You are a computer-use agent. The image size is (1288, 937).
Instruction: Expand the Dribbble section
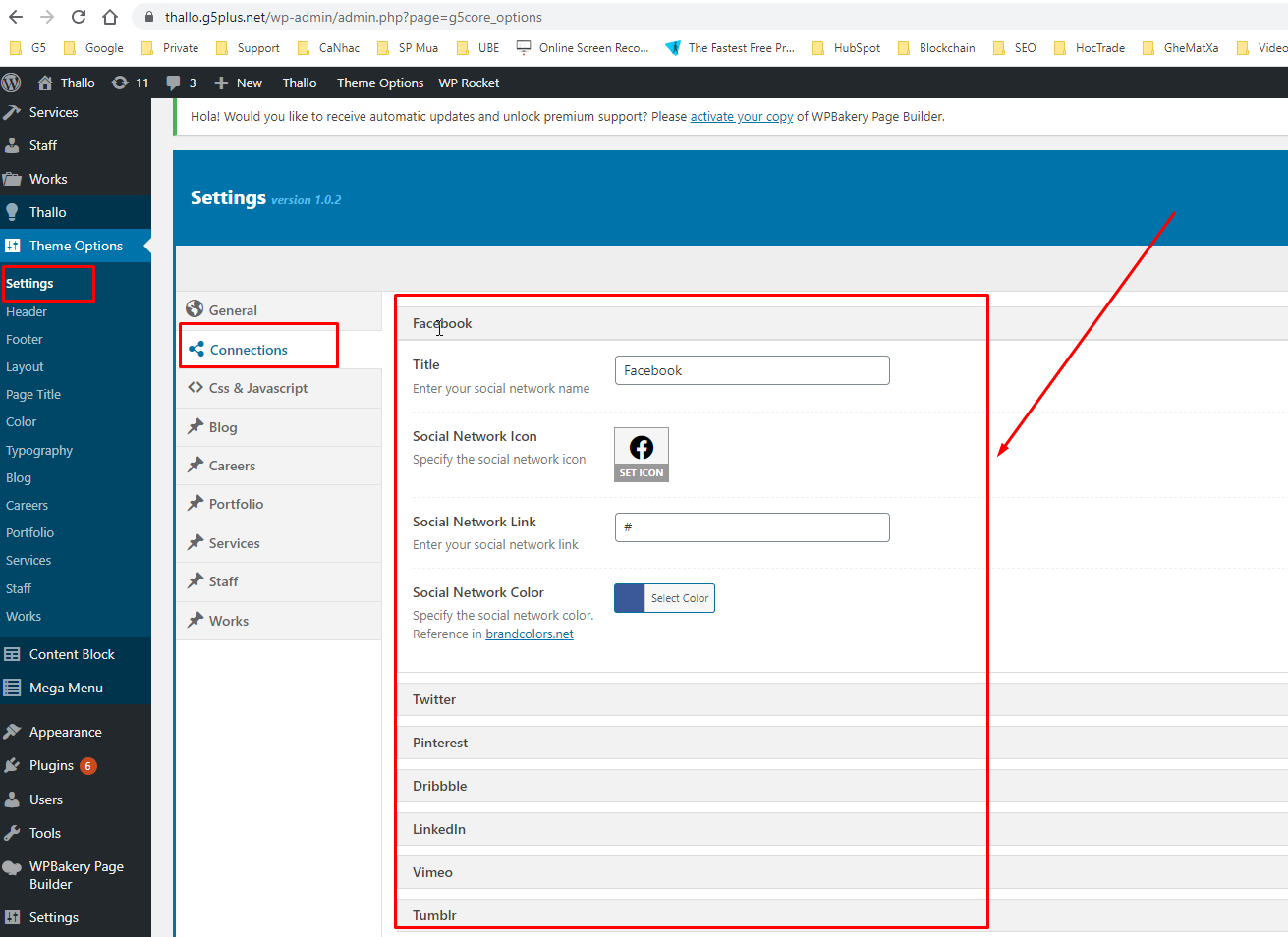(843, 786)
